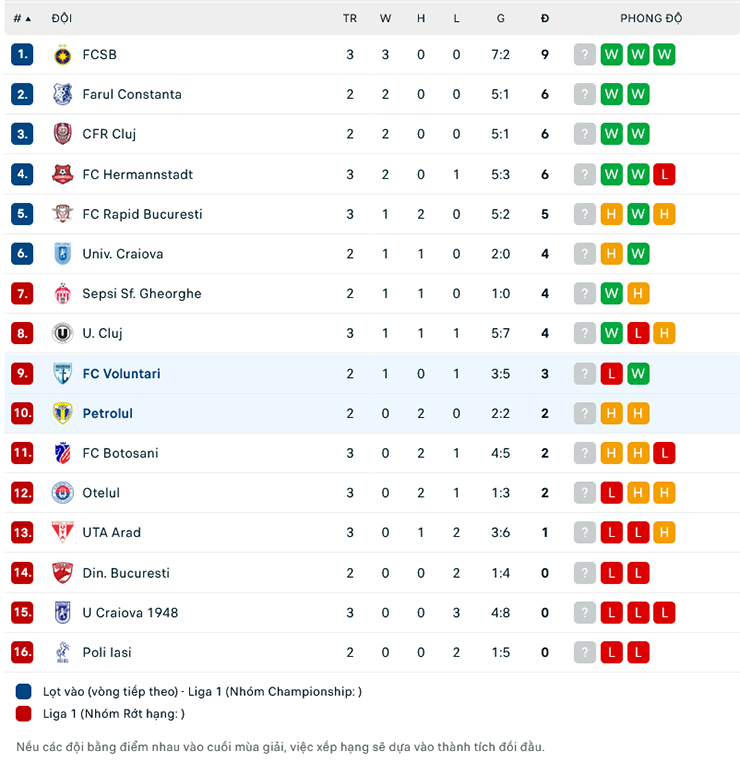Open the Univ. Craiova team link
The height and width of the screenshot is (763, 740).
point(122,254)
